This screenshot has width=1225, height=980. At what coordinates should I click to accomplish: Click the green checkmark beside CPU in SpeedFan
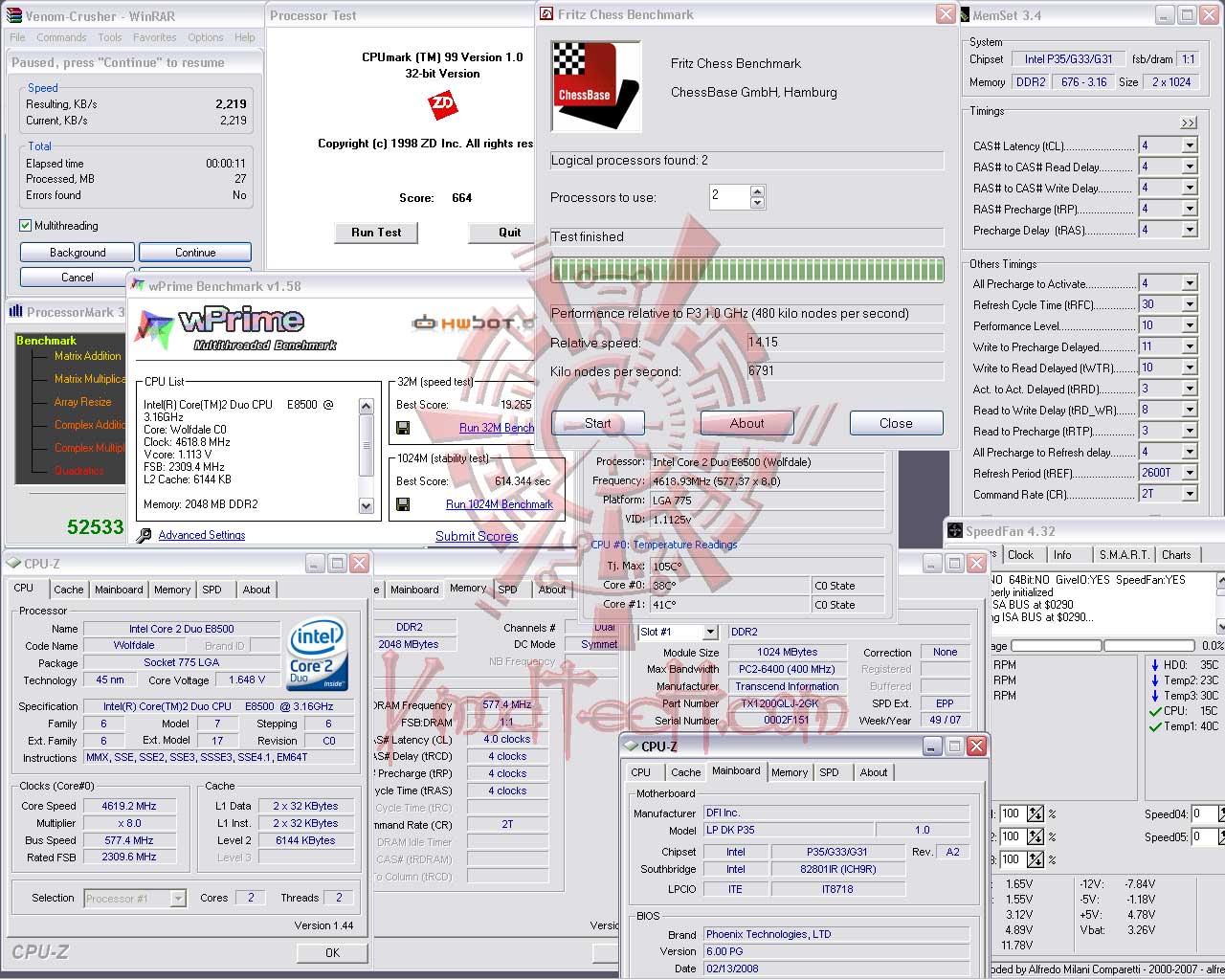pyautogui.click(x=1155, y=711)
